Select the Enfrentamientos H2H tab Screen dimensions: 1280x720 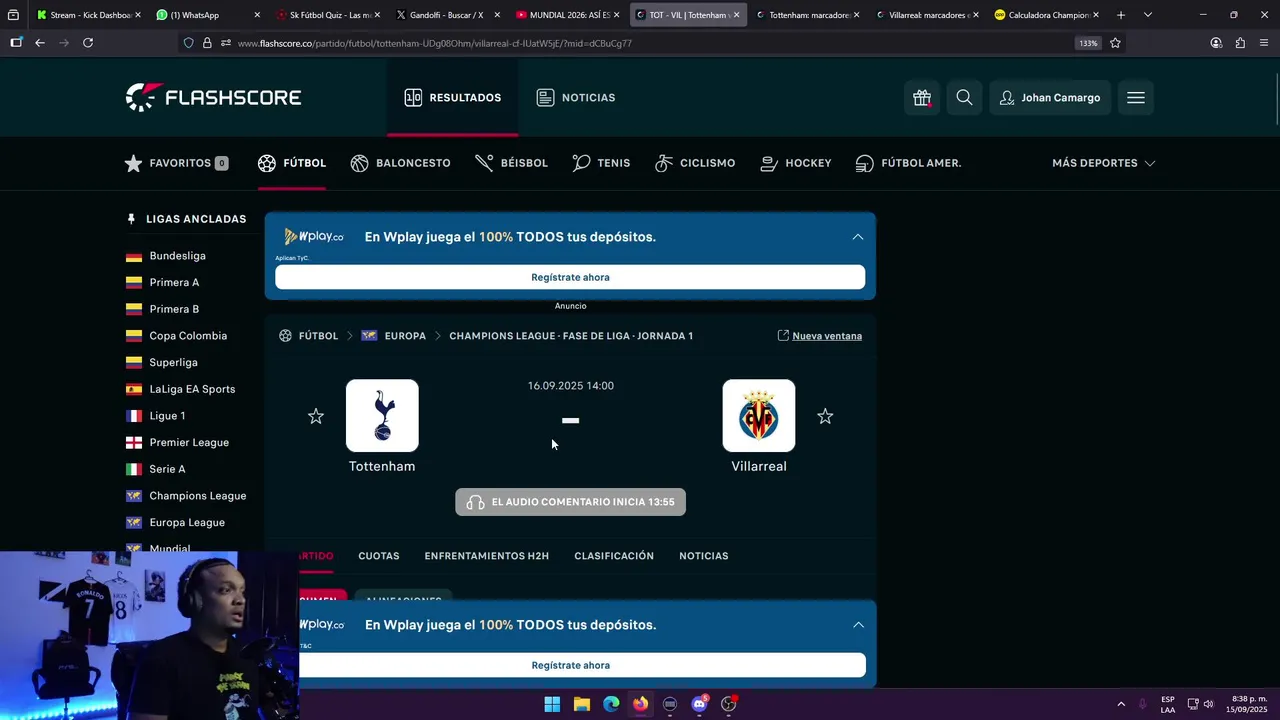coord(487,556)
